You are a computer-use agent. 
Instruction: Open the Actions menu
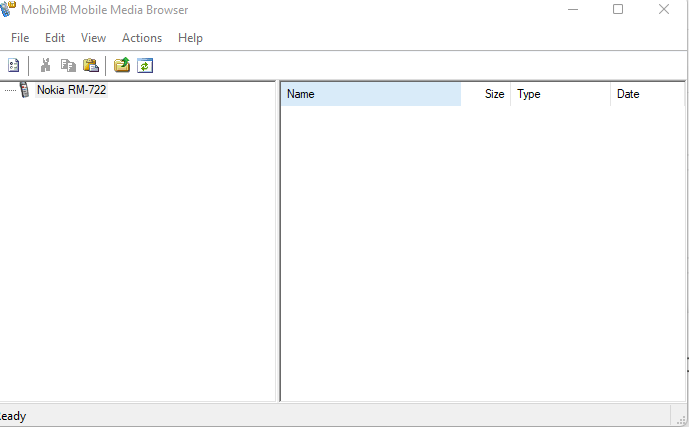(142, 38)
